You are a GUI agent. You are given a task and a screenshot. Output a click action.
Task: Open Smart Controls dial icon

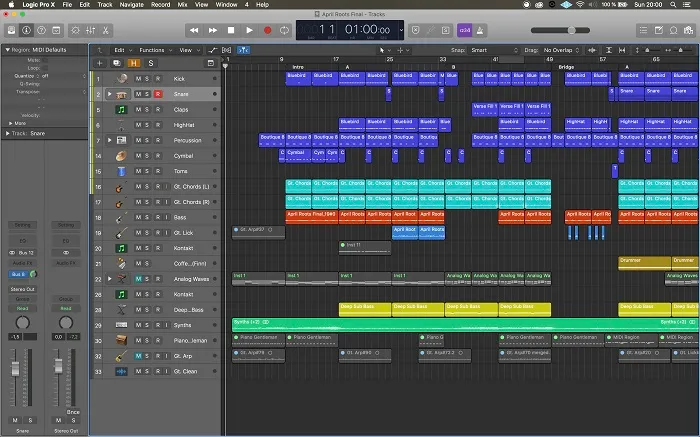coord(75,30)
